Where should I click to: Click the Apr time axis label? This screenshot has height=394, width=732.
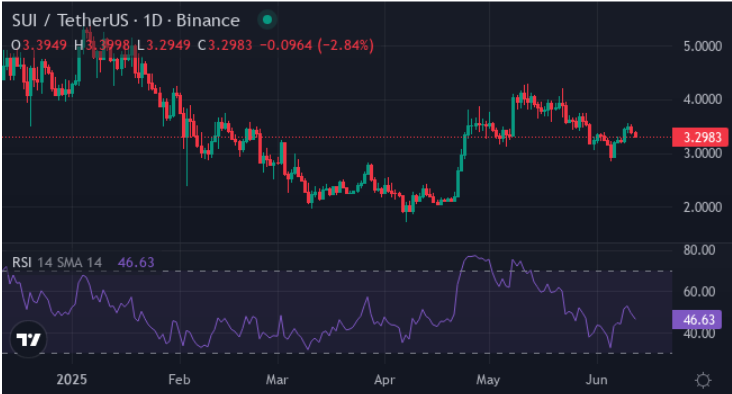(x=385, y=380)
